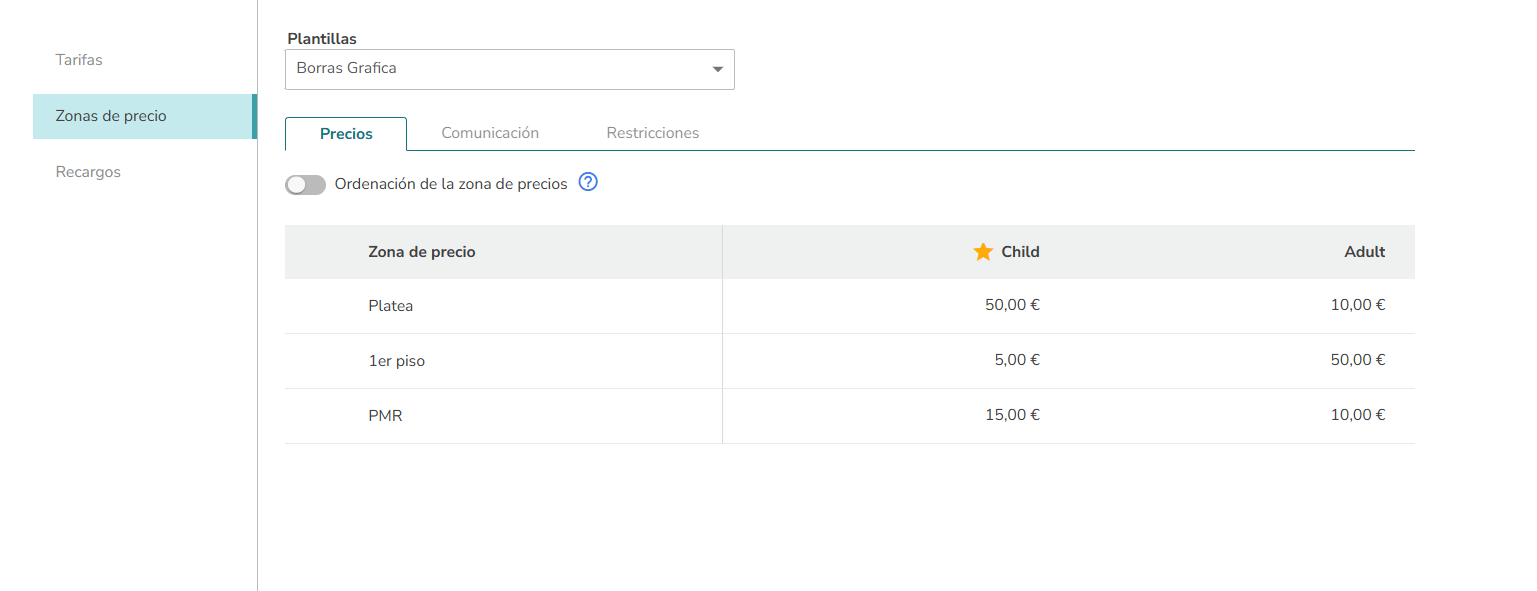This screenshot has height=591, width=1537.
Task: Click the PMR Child price 15,00 €
Action: point(1012,416)
